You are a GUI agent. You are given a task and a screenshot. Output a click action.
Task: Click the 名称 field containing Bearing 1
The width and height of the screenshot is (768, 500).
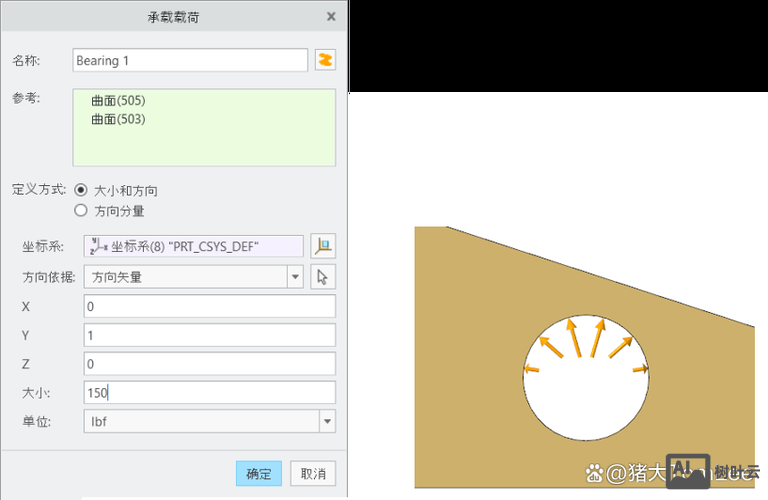pyautogui.click(x=189, y=61)
